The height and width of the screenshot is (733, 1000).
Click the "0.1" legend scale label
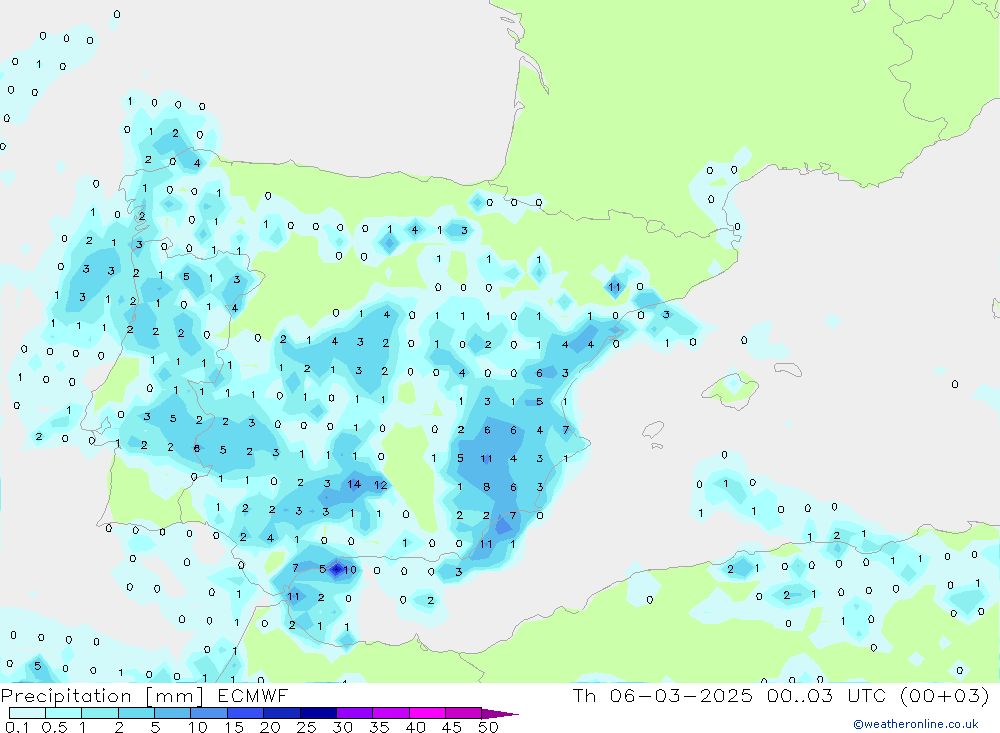click(17, 727)
